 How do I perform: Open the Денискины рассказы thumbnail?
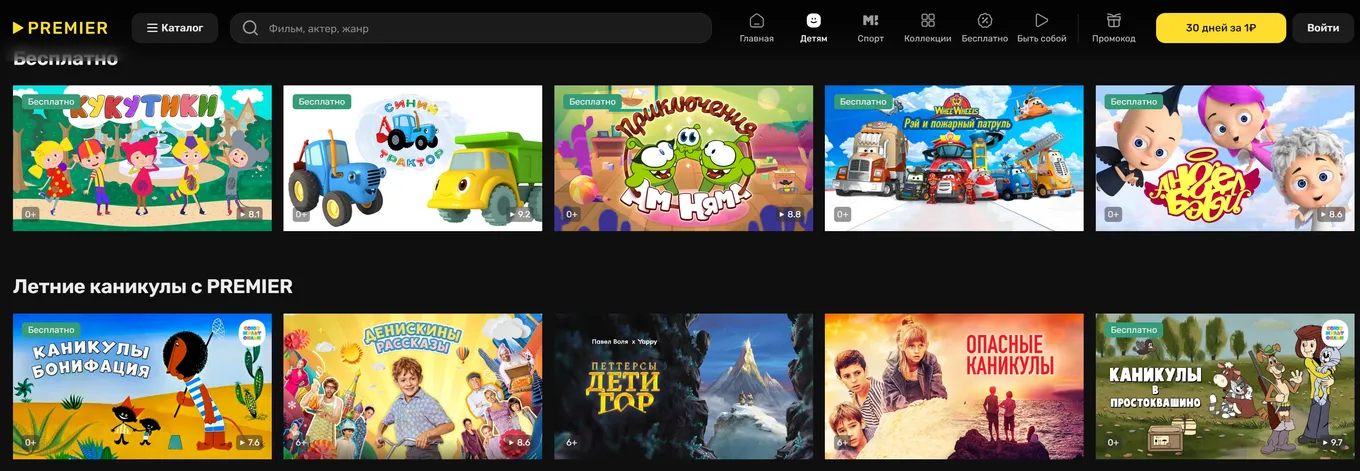pos(413,387)
